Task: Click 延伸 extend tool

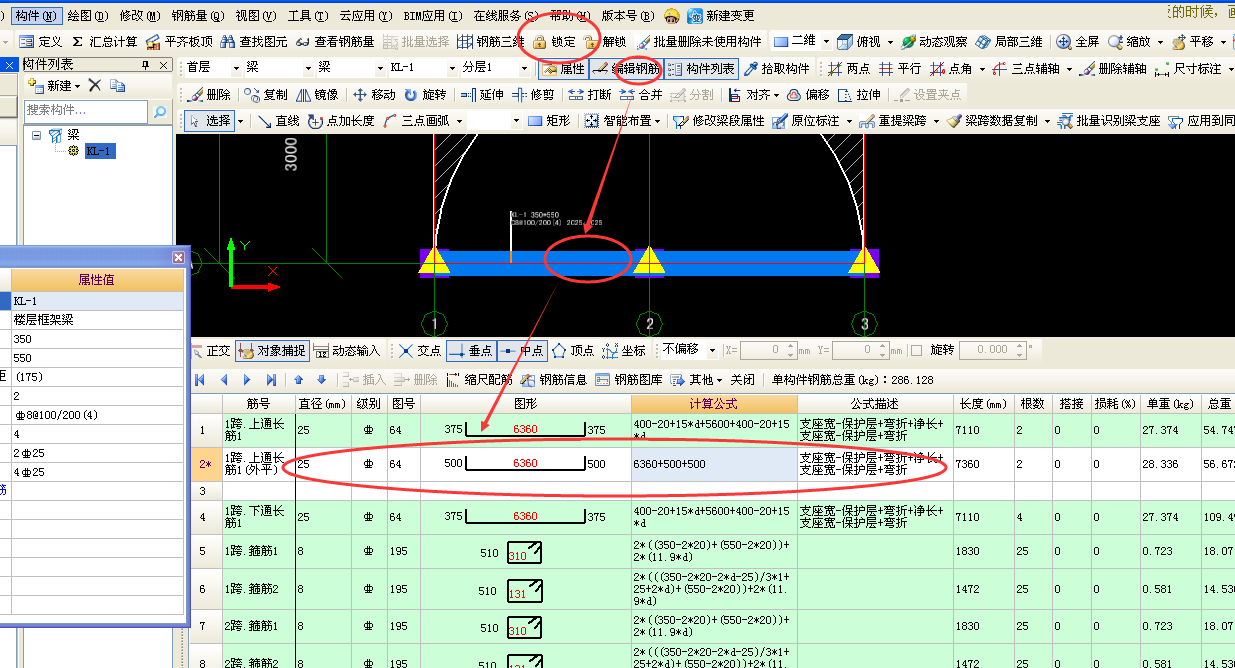Action: click(x=482, y=95)
